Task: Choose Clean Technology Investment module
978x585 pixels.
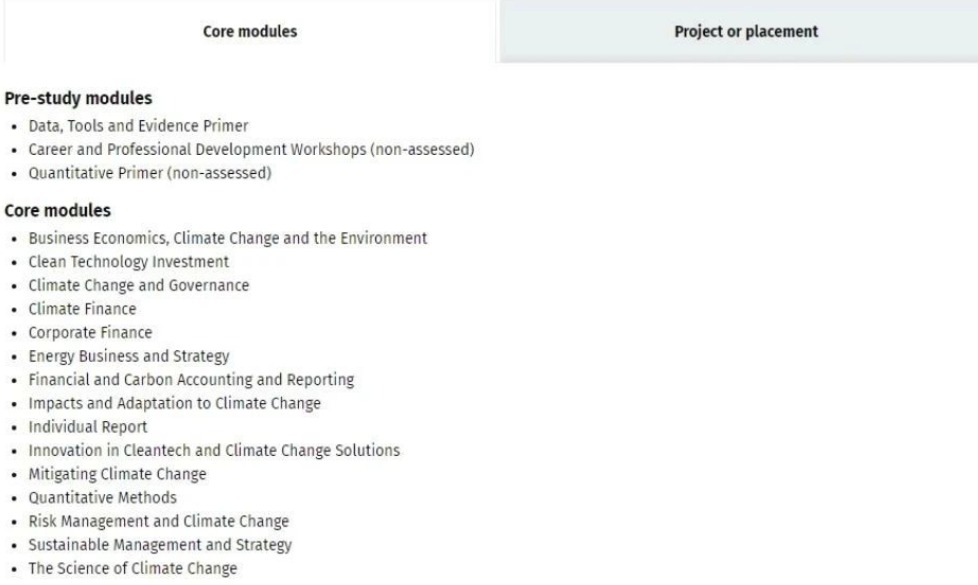Action: pyautogui.click(x=128, y=262)
